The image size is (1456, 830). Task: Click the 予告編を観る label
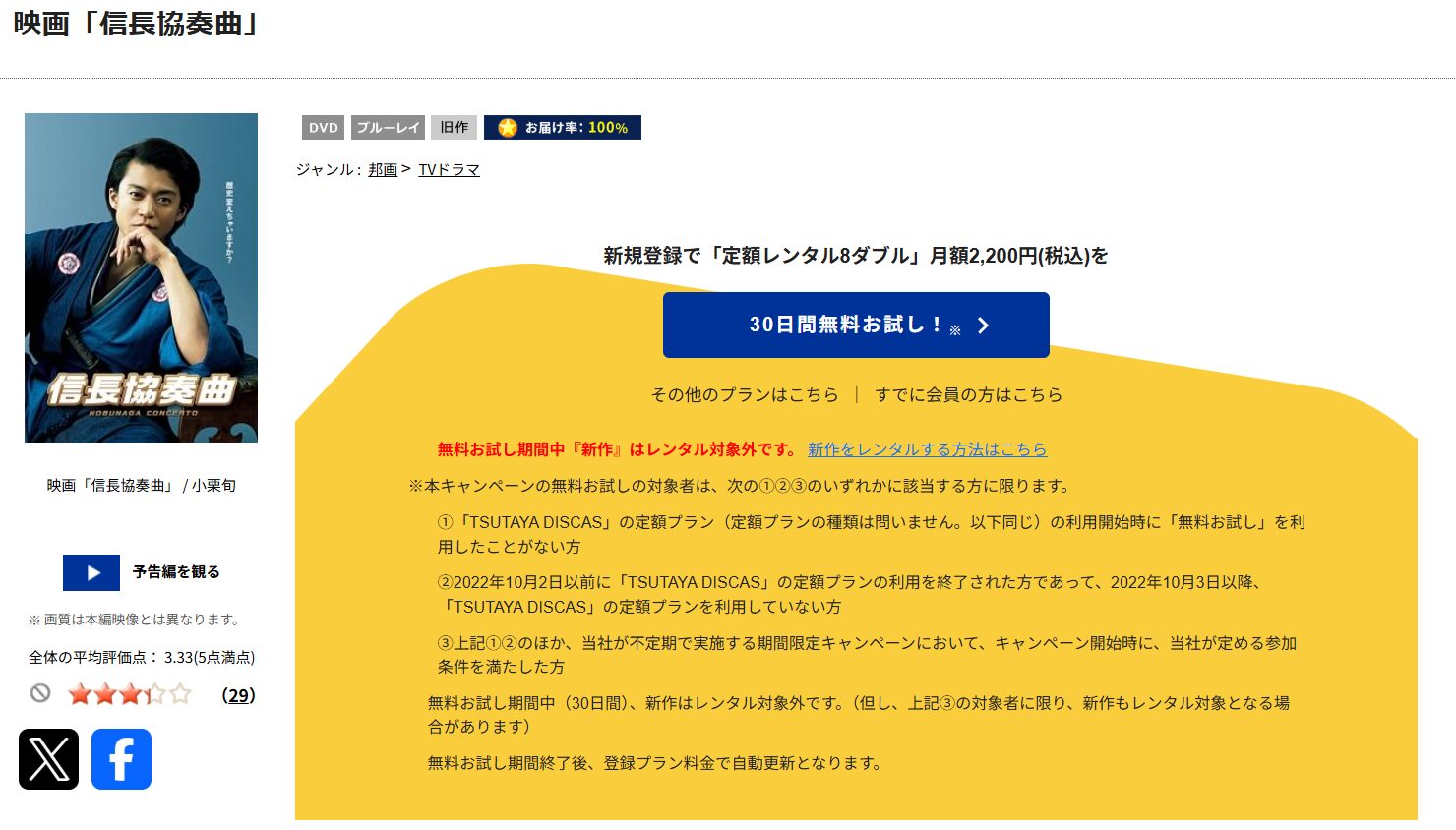pyautogui.click(x=175, y=571)
